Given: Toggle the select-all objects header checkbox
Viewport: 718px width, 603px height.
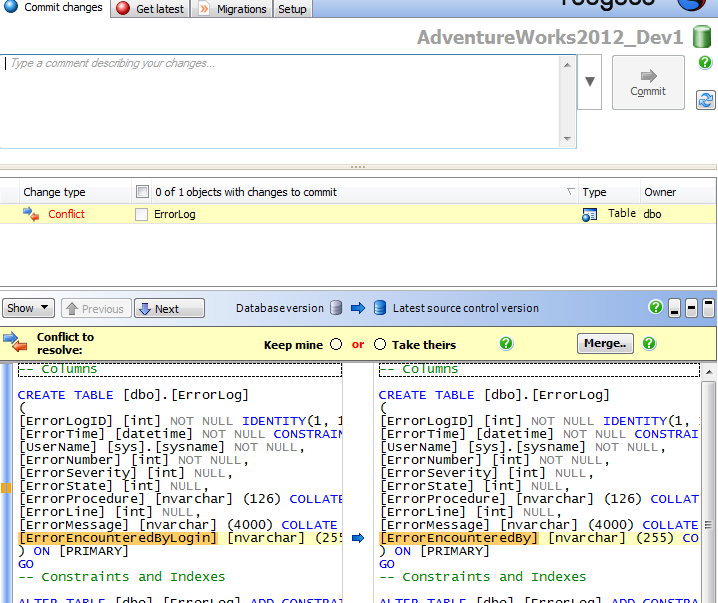Looking at the screenshot, I should pos(142,192).
